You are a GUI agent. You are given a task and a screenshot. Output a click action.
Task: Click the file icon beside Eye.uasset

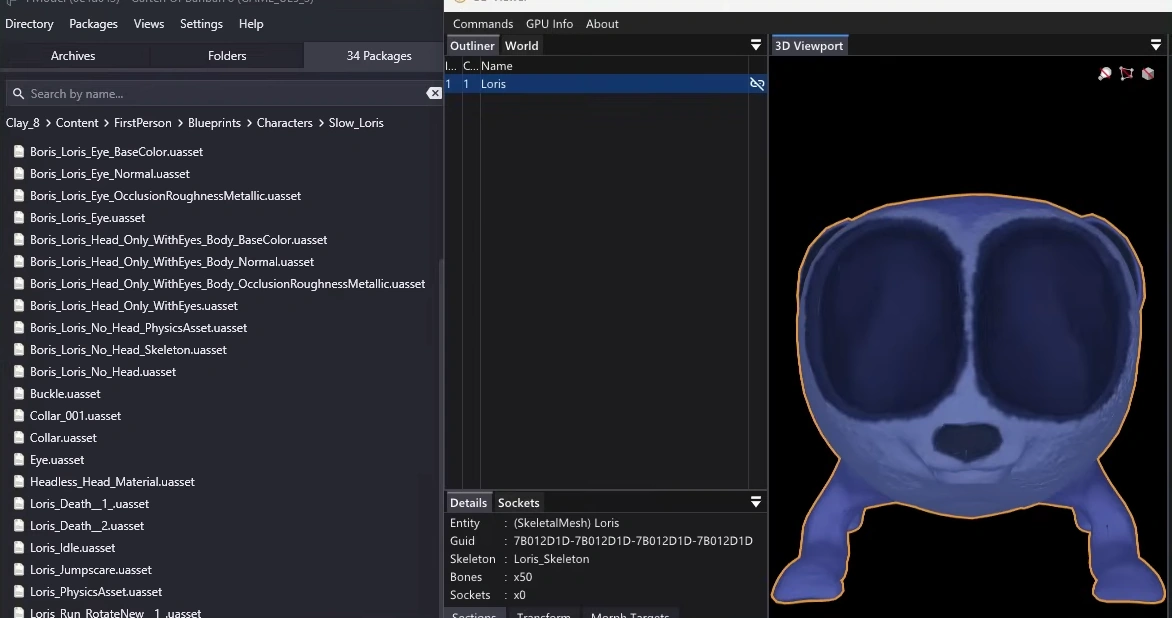pos(19,460)
